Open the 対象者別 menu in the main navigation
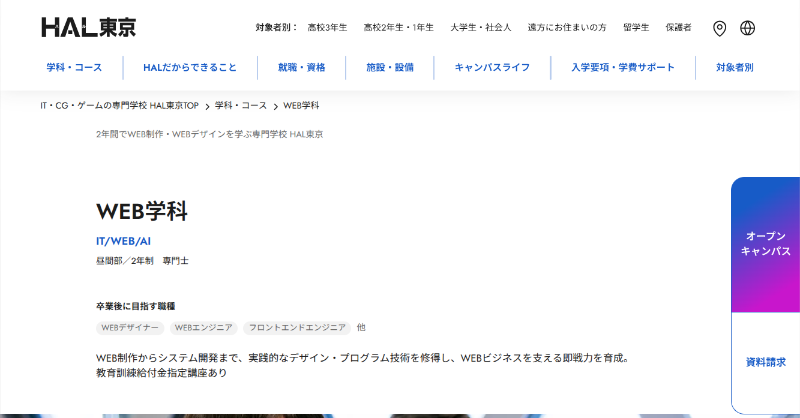This screenshot has height=418, width=800. coord(735,67)
